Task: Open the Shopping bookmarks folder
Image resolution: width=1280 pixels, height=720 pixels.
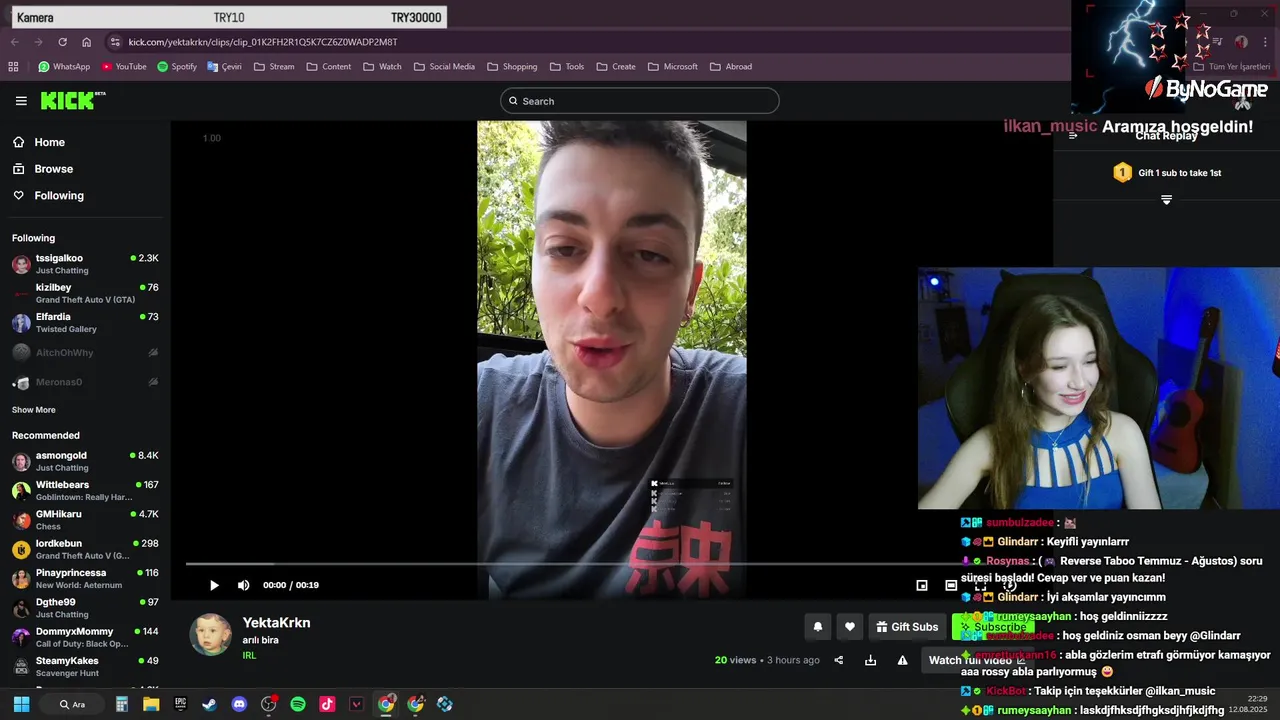Action: click(x=512, y=67)
